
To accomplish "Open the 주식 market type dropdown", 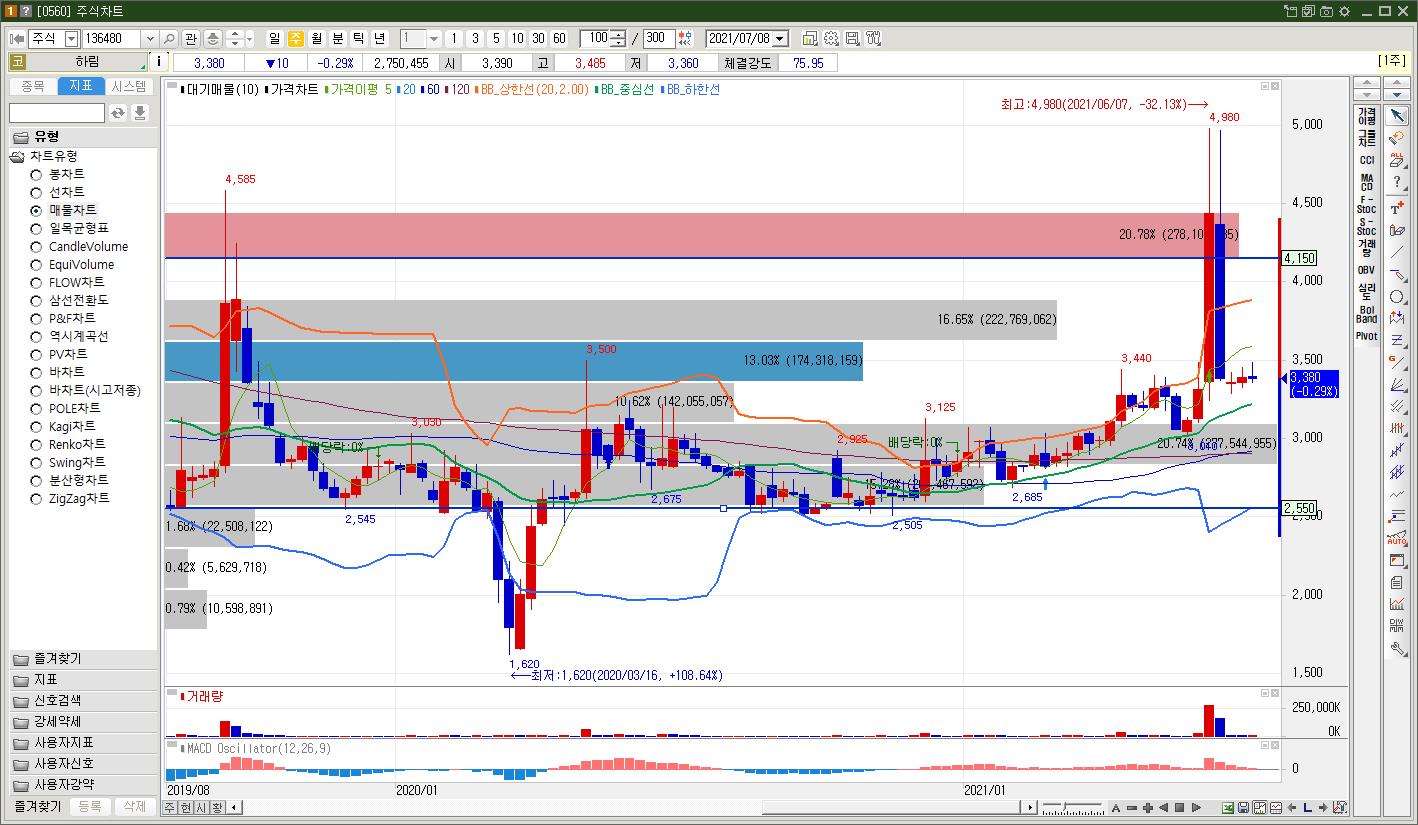I will click(x=70, y=39).
